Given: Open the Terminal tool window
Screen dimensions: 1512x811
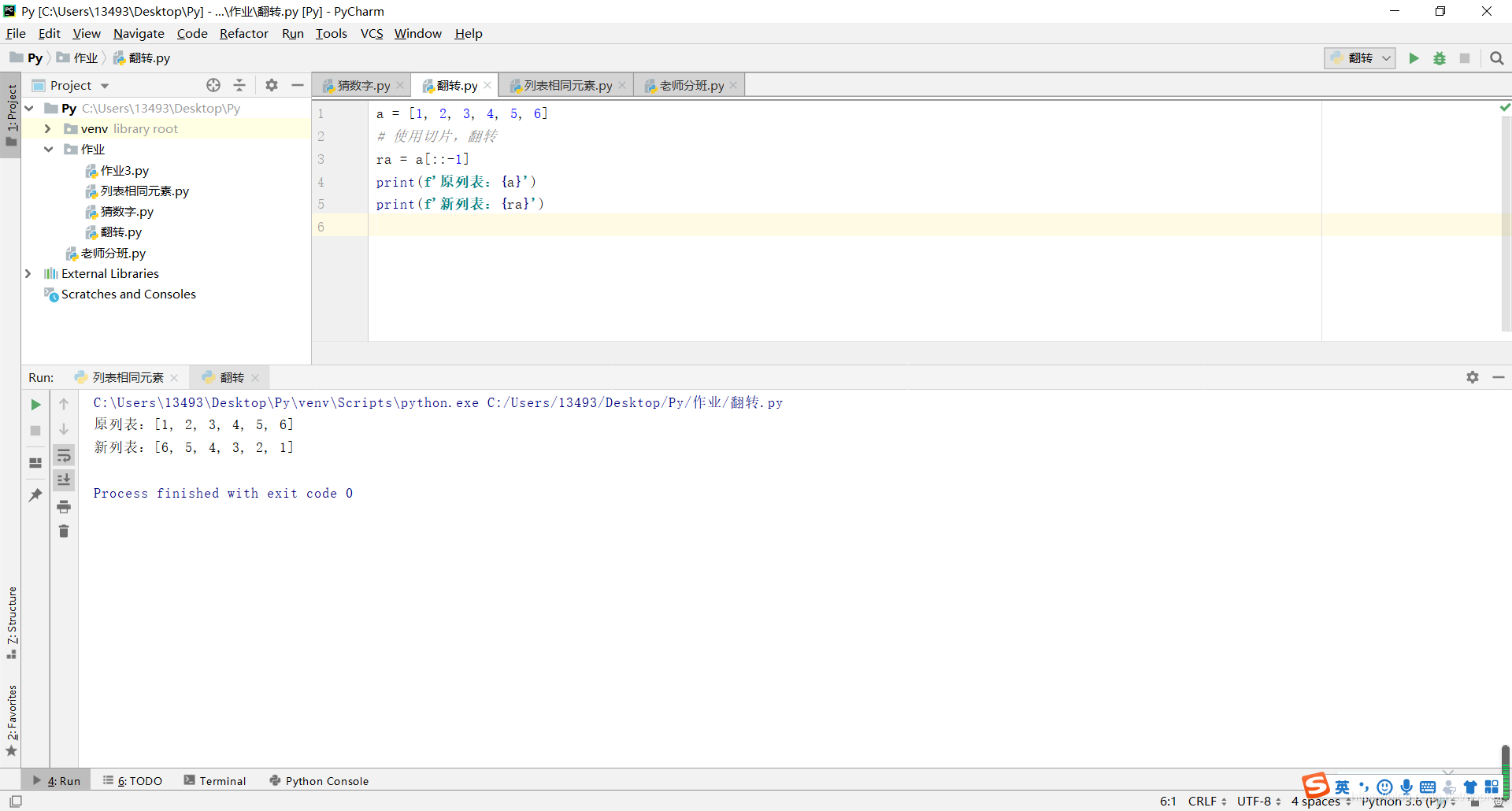Looking at the screenshot, I should 215,781.
